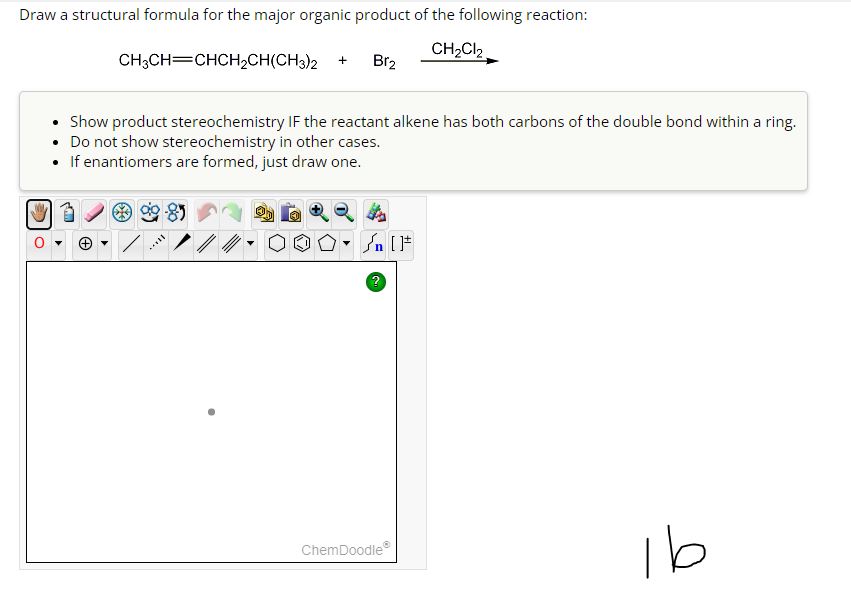
Task: Click the flip vertically rotate tool
Action: pos(176,213)
